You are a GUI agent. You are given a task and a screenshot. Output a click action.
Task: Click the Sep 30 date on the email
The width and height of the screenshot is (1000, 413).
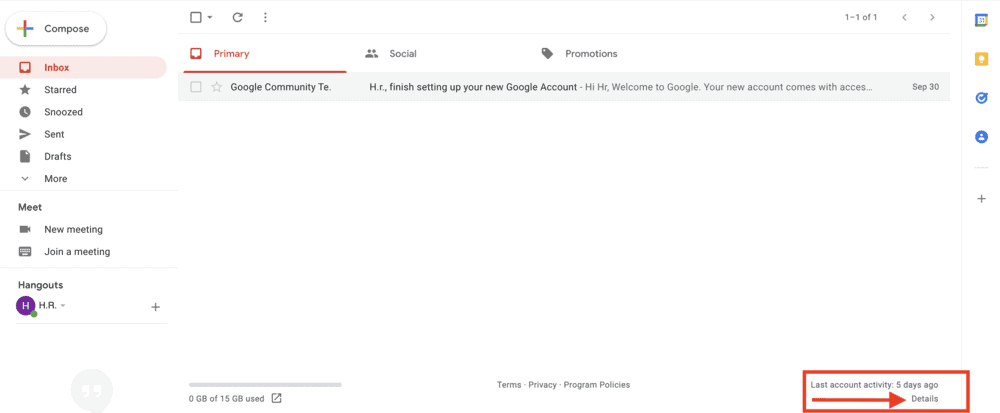tap(925, 87)
